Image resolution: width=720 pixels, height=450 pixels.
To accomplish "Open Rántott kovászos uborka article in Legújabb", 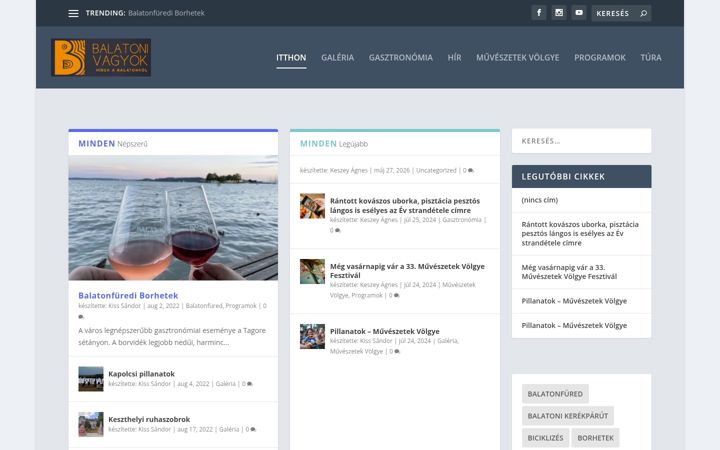I will pos(405,205).
